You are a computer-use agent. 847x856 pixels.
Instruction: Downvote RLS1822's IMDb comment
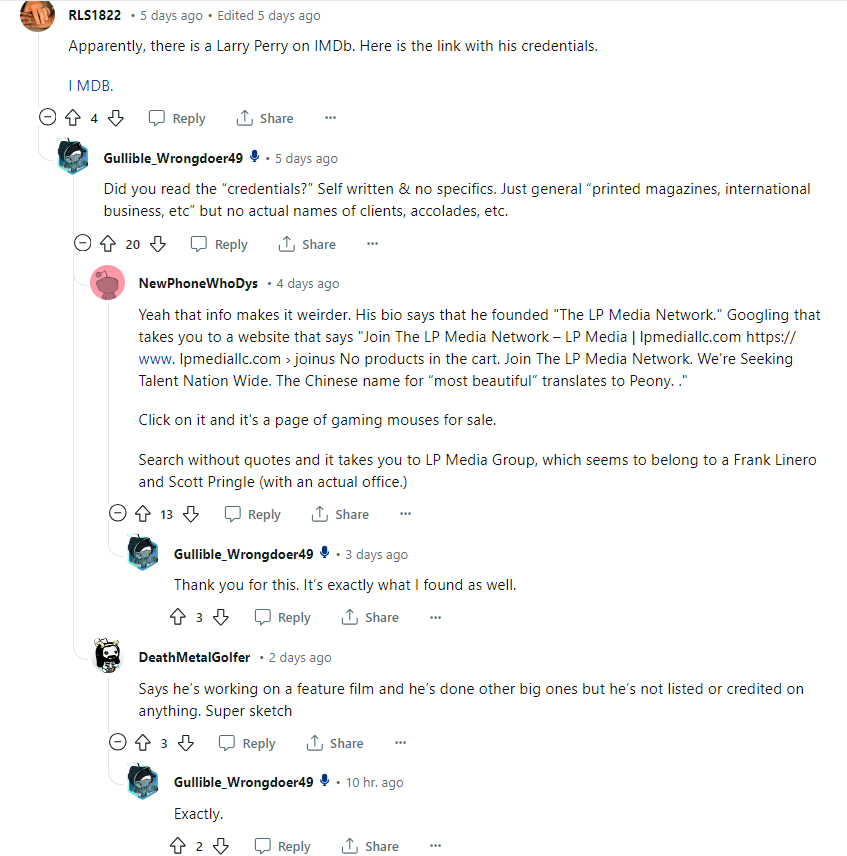click(x=116, y=118)
